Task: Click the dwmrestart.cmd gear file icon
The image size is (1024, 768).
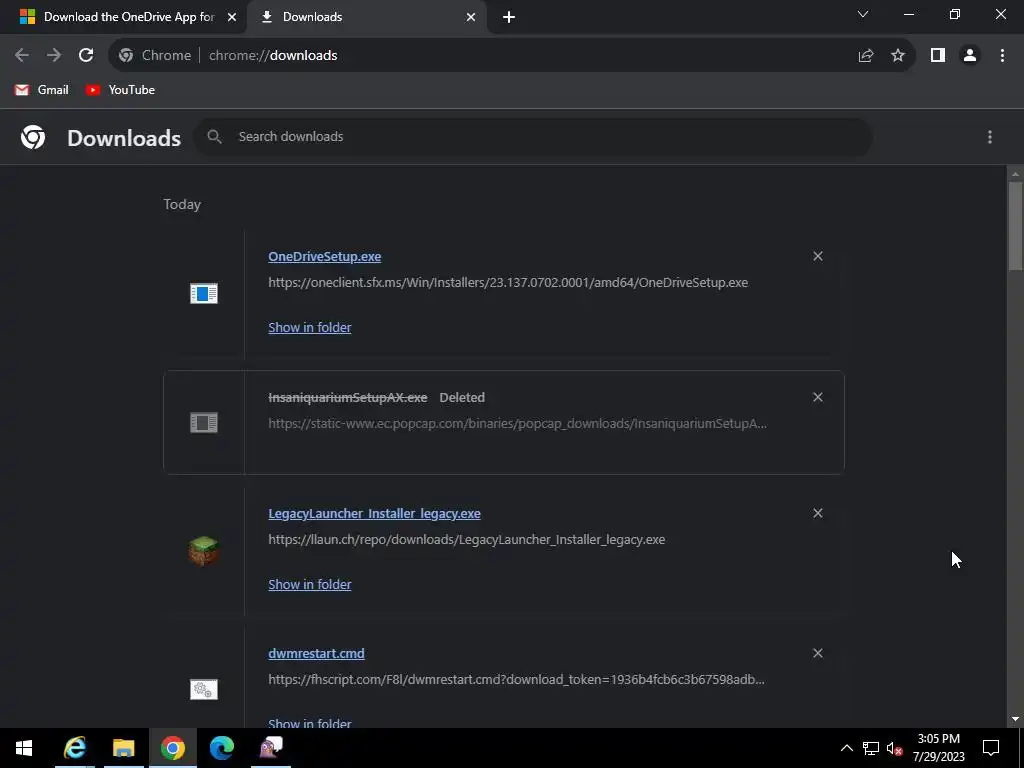Action: tap(204, 689)
